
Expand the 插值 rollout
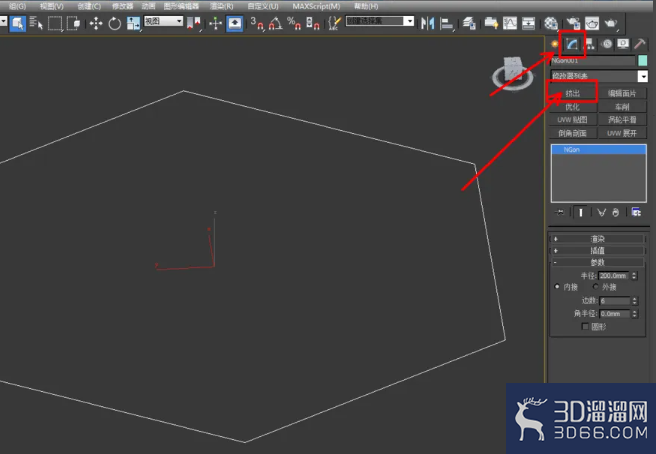[x=597, y=251]
